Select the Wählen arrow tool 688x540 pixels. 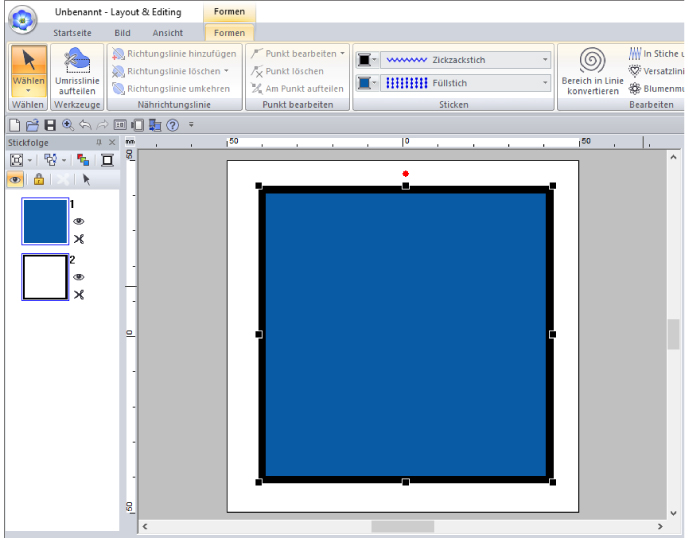[29, 61]
